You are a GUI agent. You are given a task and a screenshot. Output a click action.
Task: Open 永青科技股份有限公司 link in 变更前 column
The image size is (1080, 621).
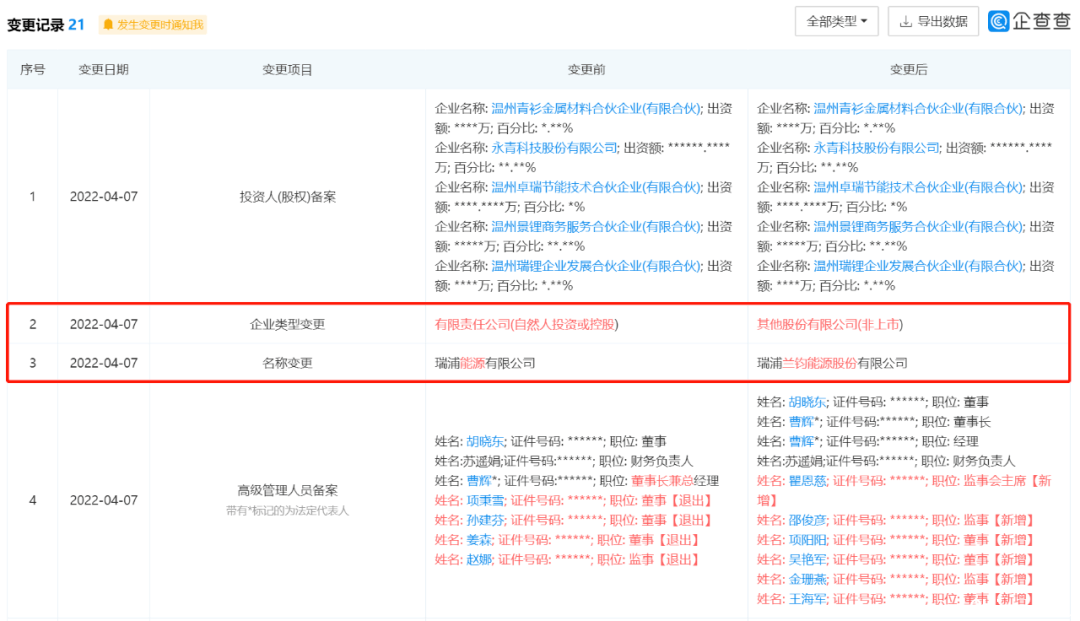point(554,148)
